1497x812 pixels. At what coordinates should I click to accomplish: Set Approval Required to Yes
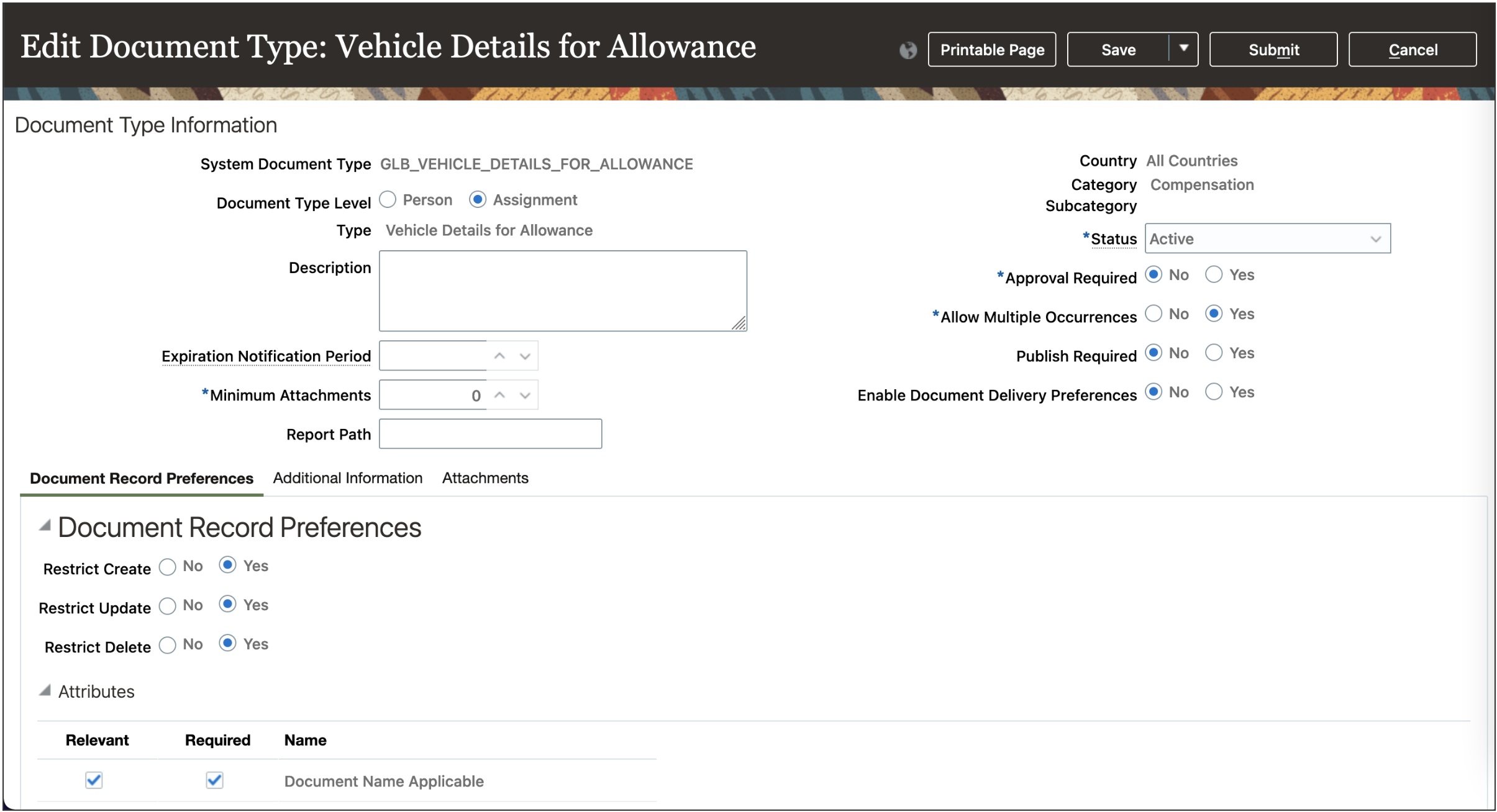pos(1214,274)
